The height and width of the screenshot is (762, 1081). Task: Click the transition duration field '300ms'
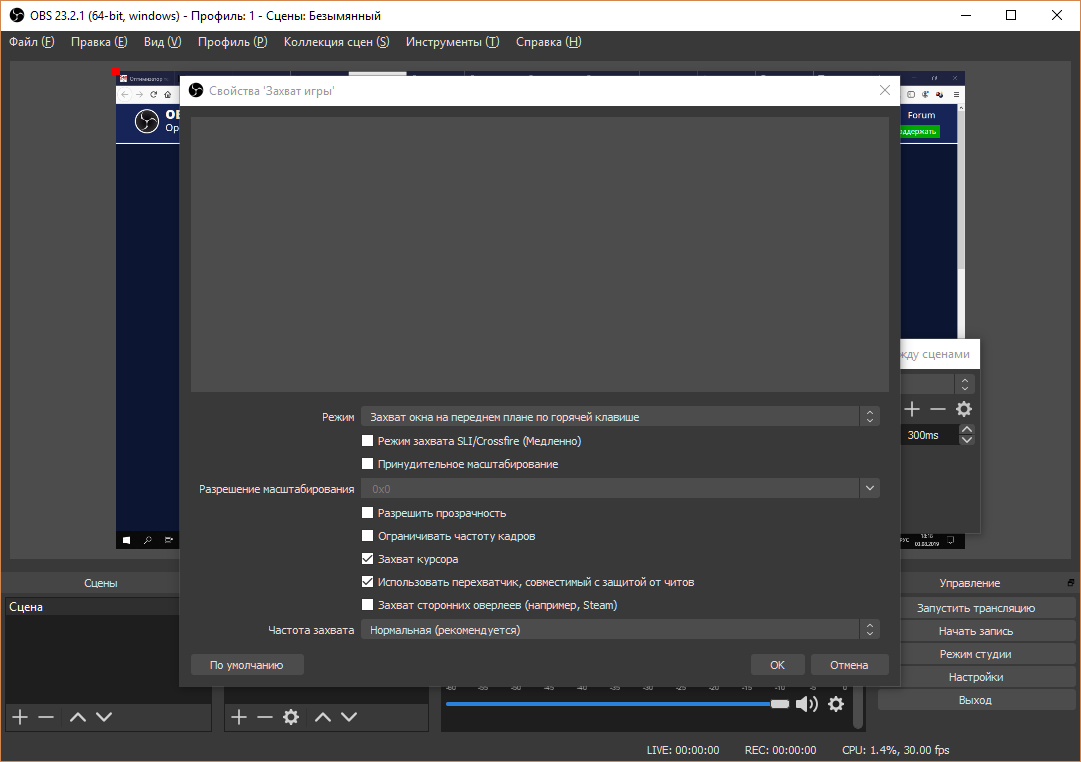click(929, 435)
